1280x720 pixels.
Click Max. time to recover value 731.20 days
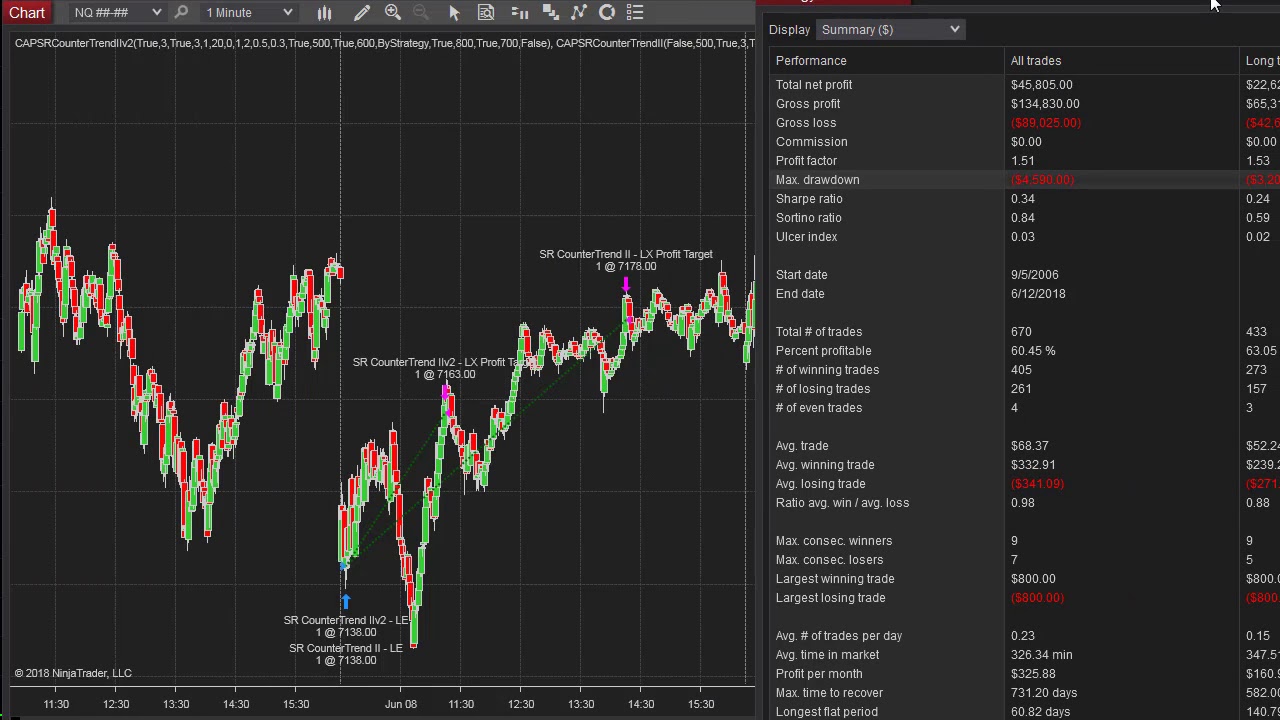click(x=1042, y=693)
